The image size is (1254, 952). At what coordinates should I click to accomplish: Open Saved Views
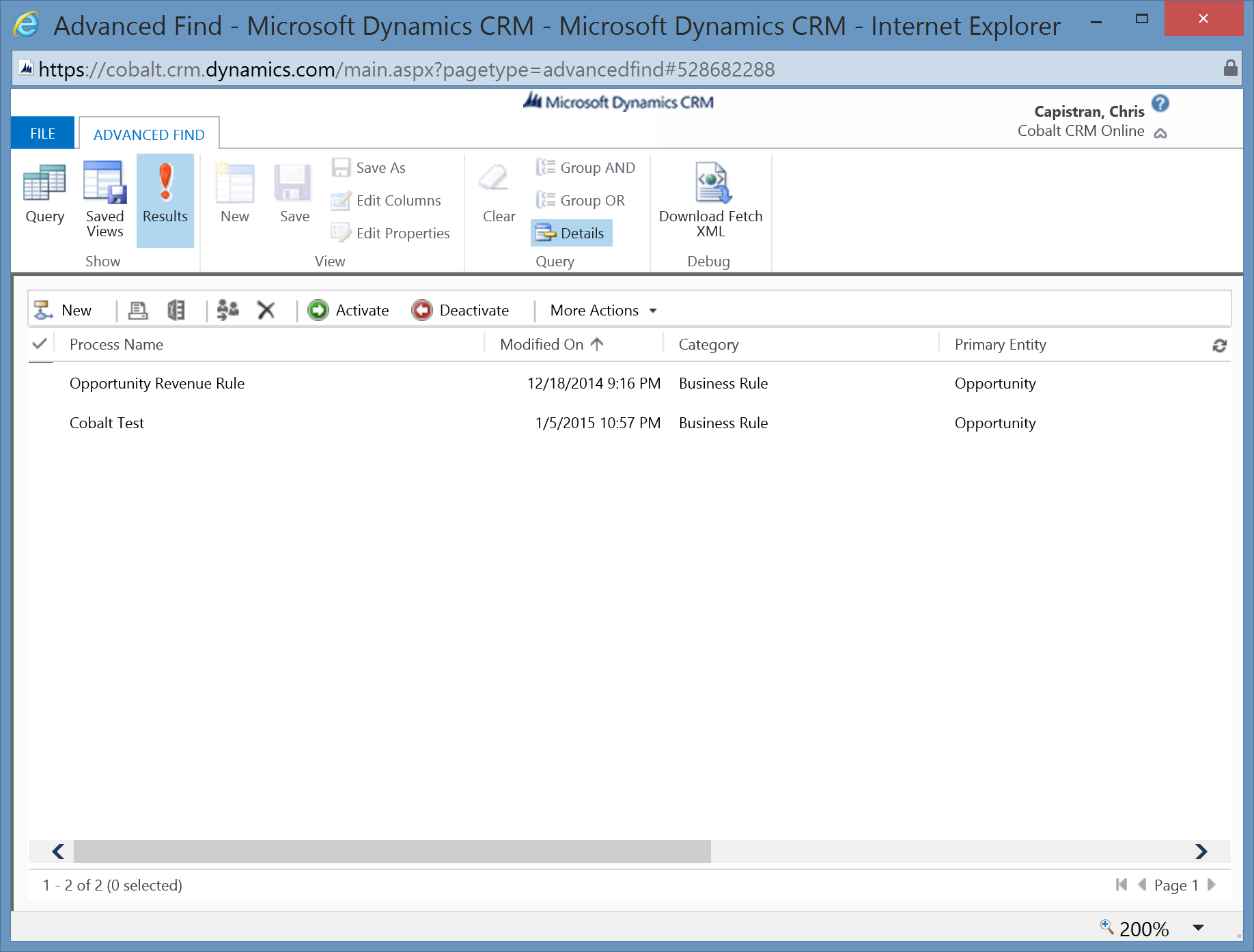104,200
